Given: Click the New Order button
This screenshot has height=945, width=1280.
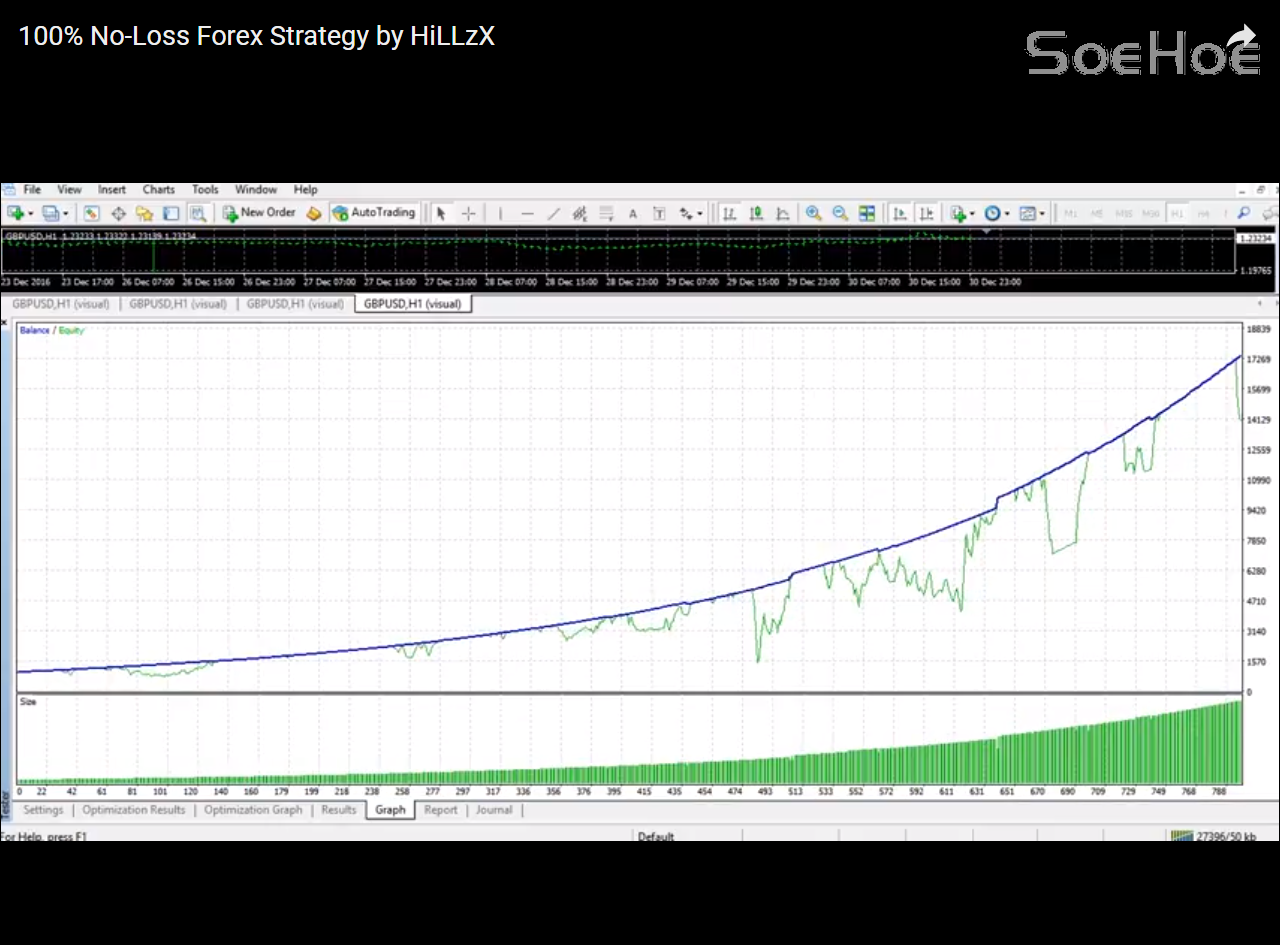Looking at the screenshot, I should point(259,213).
